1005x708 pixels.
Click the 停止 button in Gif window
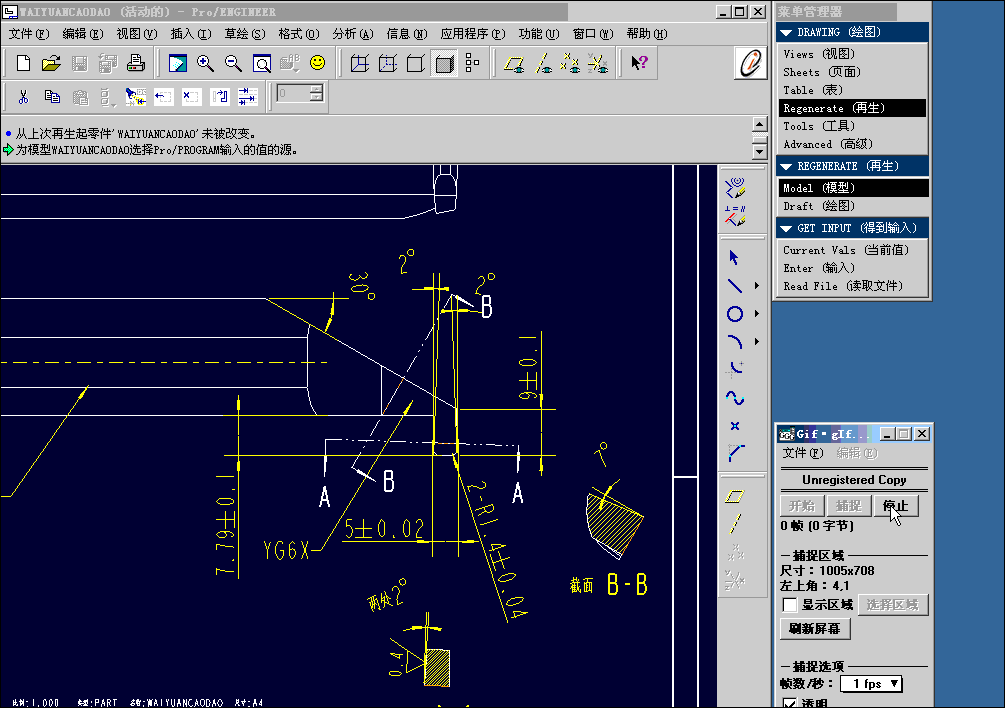click(895, 506)
